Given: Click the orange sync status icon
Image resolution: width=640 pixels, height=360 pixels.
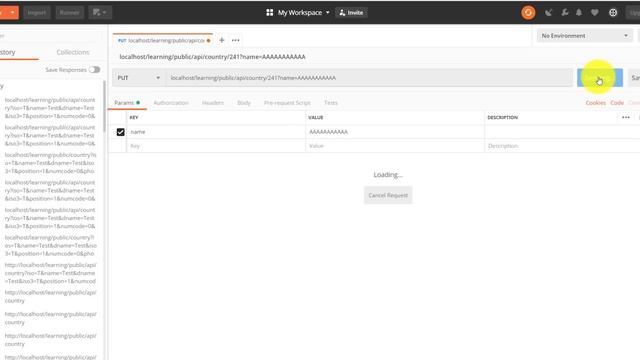Looking at the screenshot, I should coord(528,13).
